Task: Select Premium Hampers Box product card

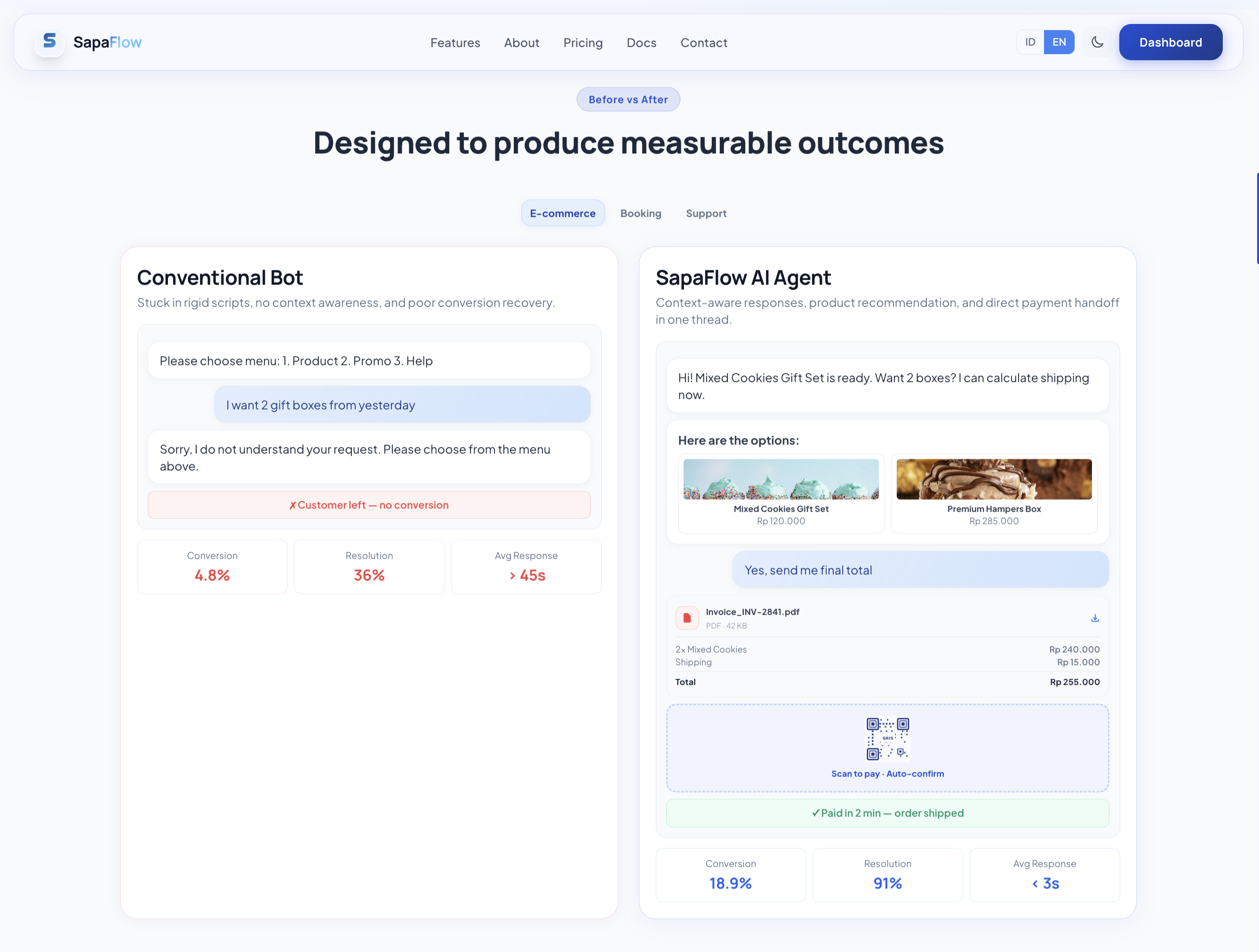Action: [993, 493]
